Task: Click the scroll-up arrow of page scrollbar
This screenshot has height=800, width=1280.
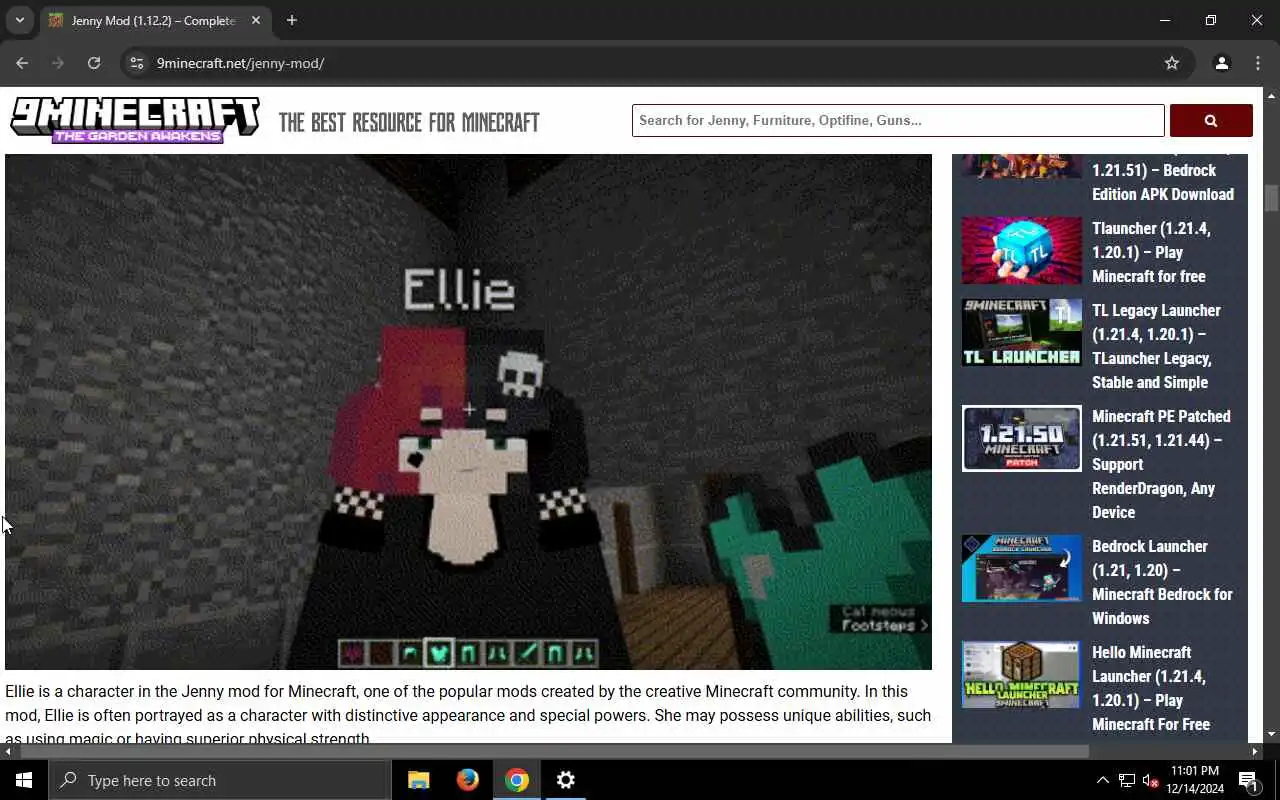Action: [1271, 95]
